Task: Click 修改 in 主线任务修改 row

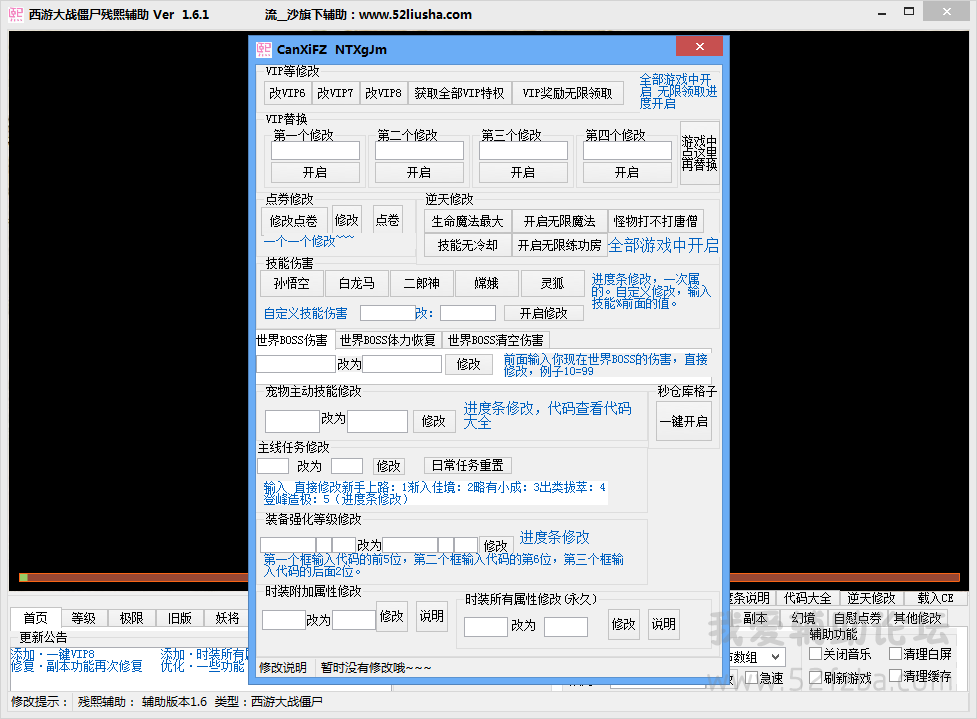Action: [x=388, y=466]
